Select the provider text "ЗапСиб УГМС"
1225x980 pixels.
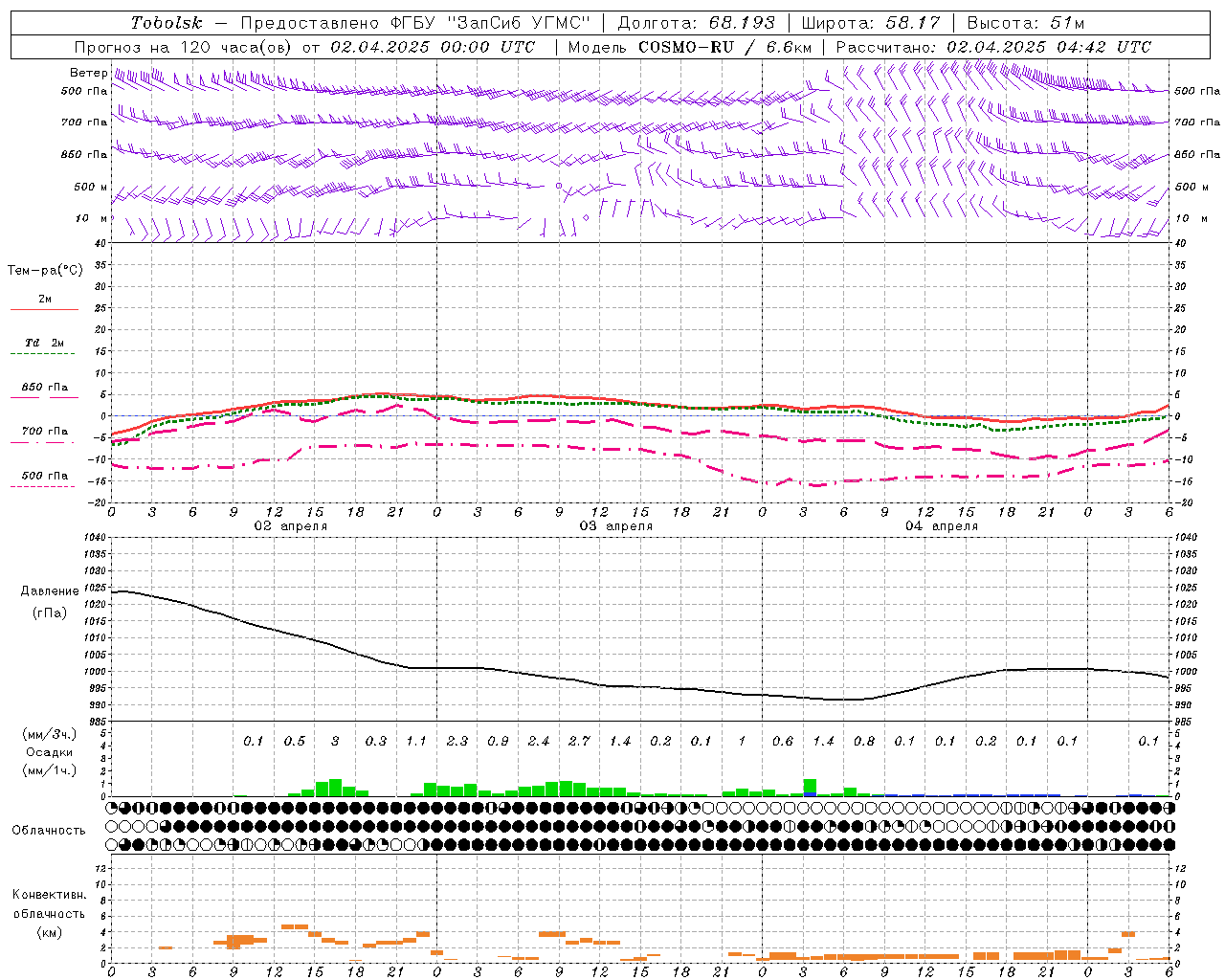519,23
